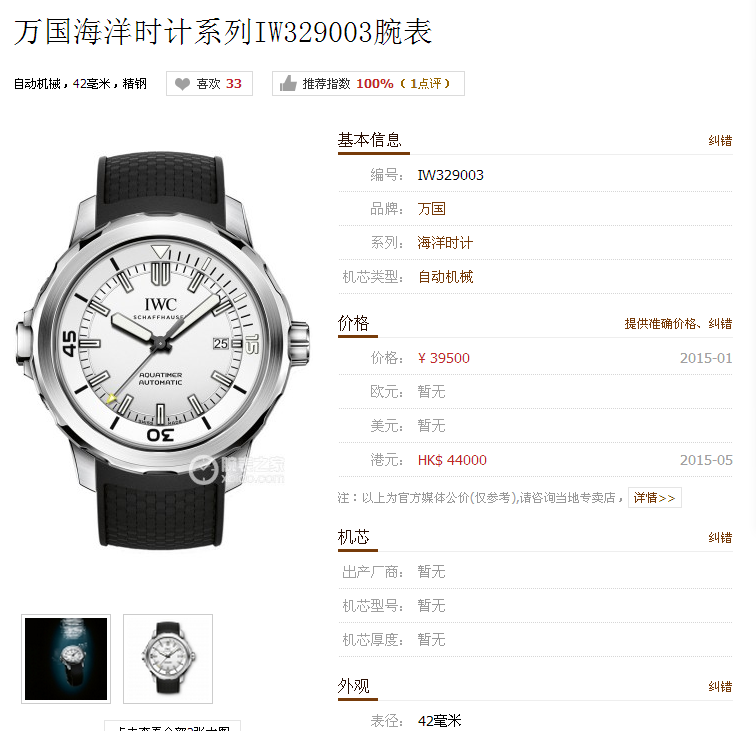This screenshot has width=756, height=731.
Task: Click the 基本信息 section heading
Action: (x=369, y=140)
